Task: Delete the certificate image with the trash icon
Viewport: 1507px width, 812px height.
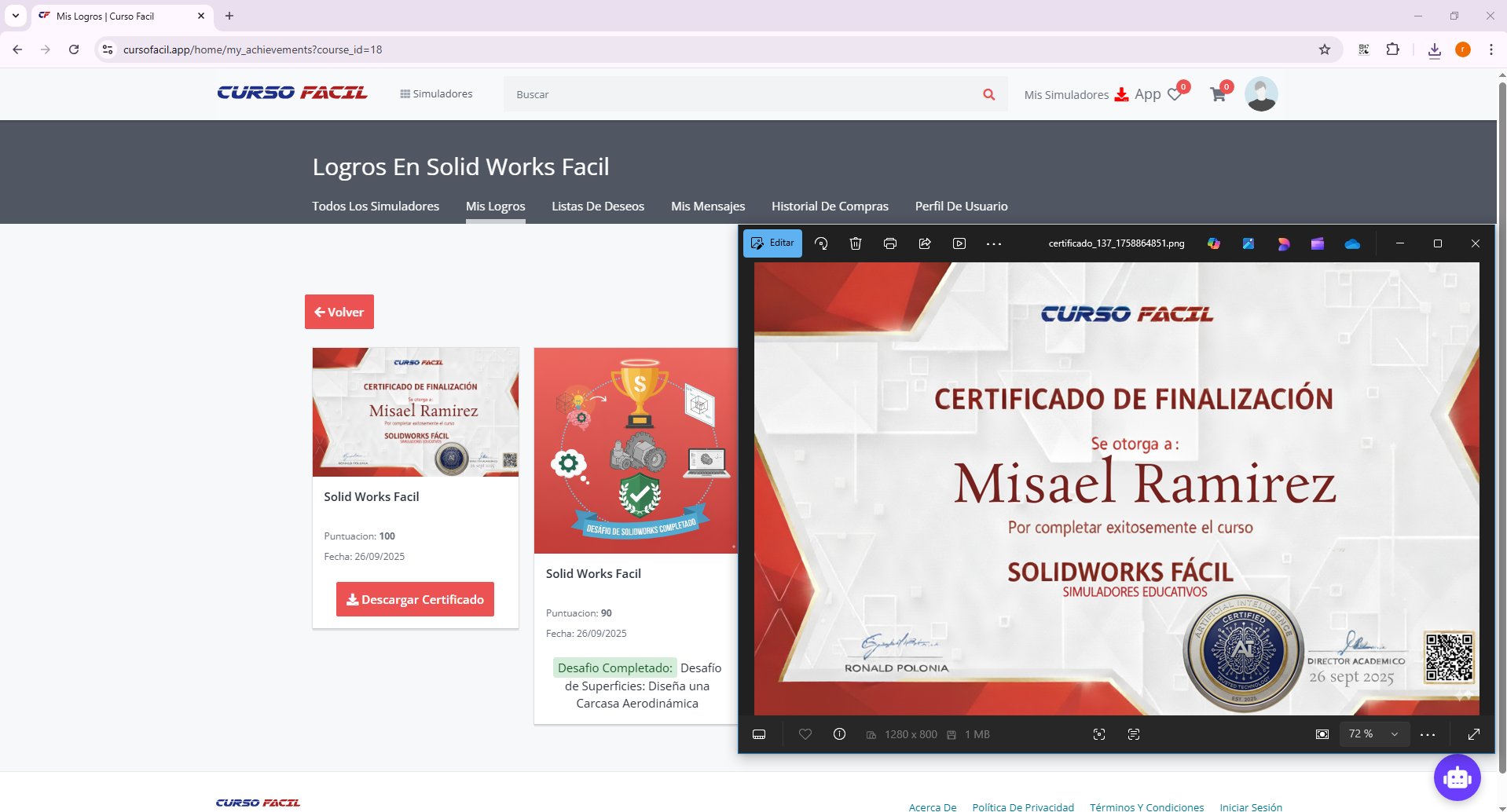Action: 856,243
